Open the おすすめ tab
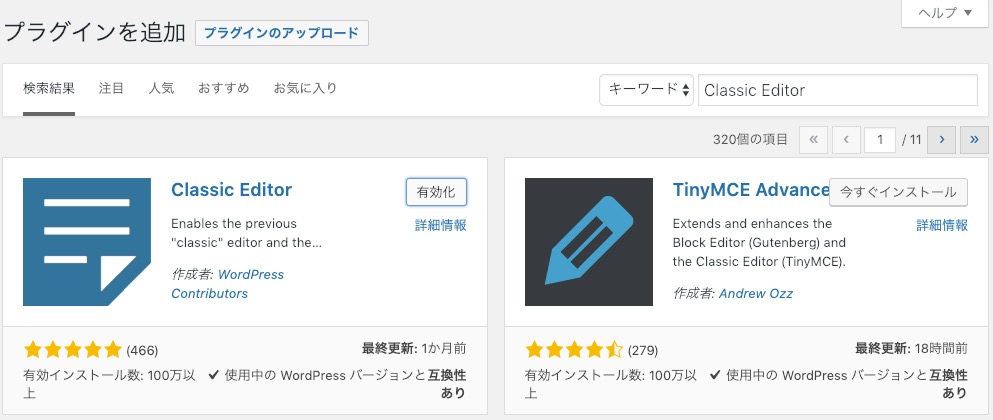 click(223, 88)
